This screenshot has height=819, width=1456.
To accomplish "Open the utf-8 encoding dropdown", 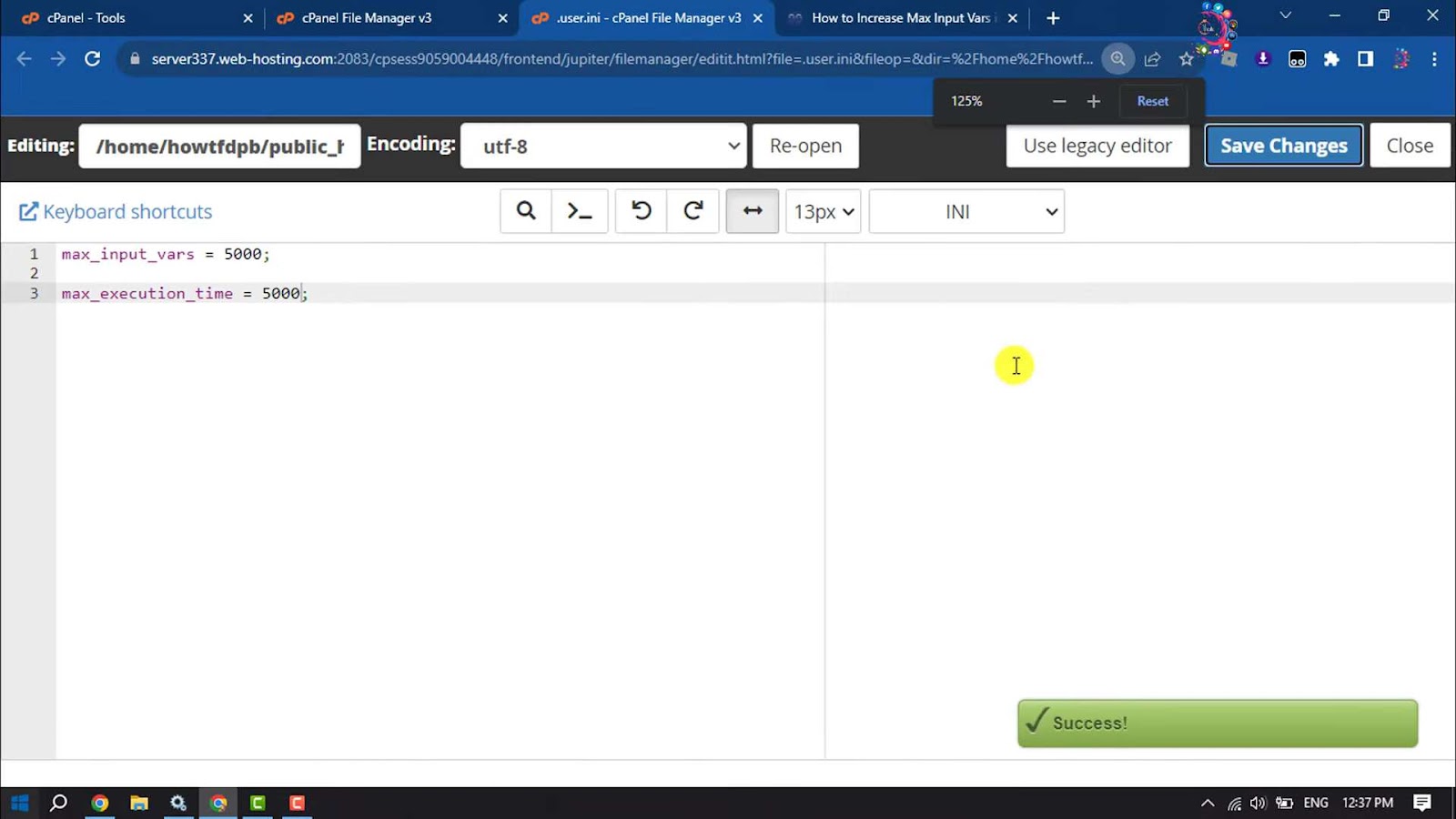I will [603, 147].
